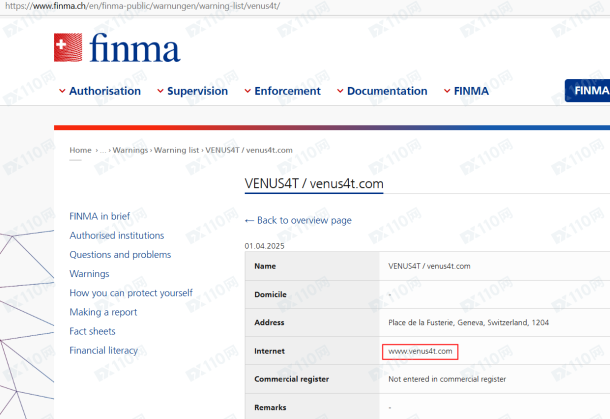Click the back arrow icon
The image size is (610, 419).
coord(249,221)
